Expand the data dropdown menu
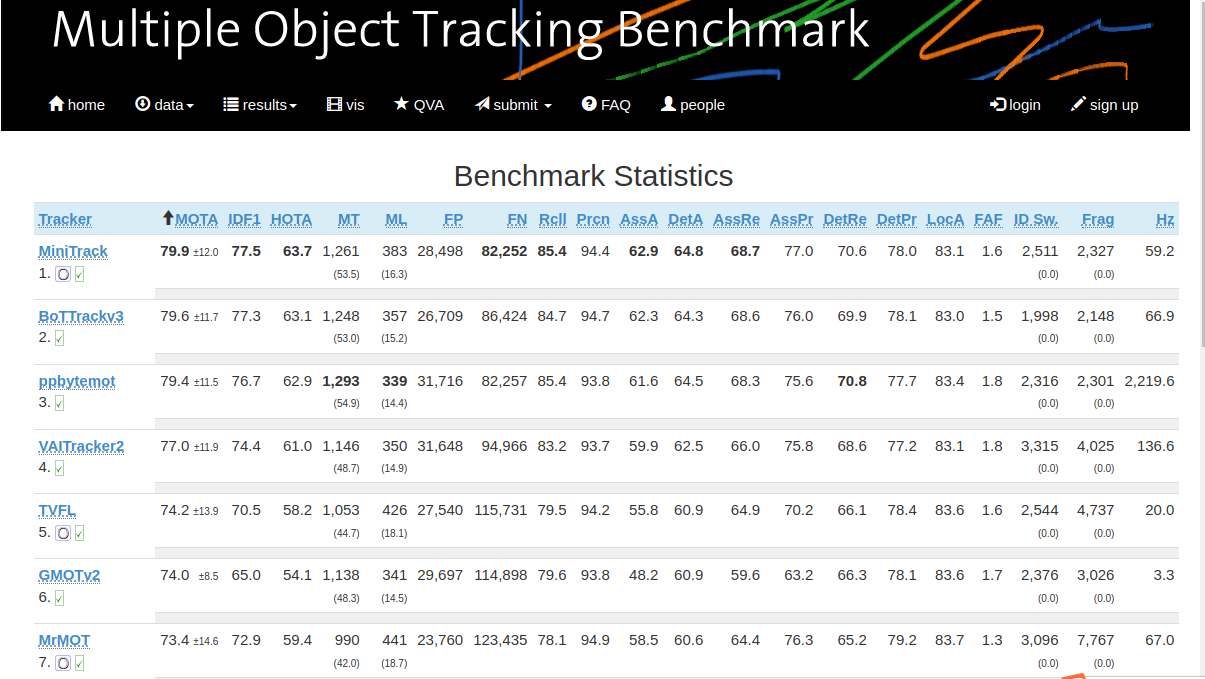The height and width of the screenshot is (679, 1205). pos(165,104)
